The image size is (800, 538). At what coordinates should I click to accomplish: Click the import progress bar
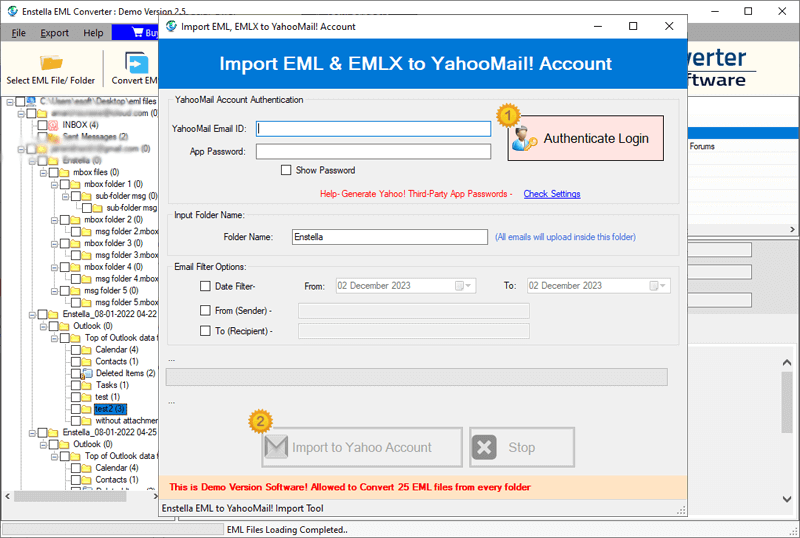tap(416, 377)
